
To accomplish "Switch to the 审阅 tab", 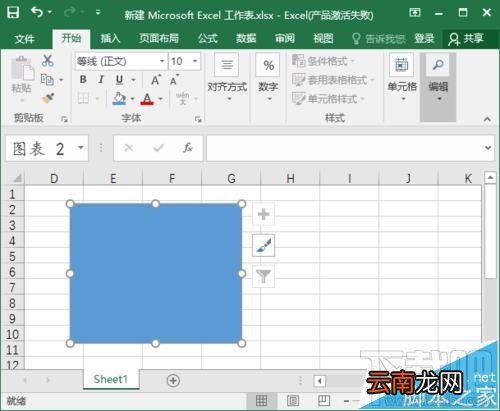I will click(x=285, y=38).
